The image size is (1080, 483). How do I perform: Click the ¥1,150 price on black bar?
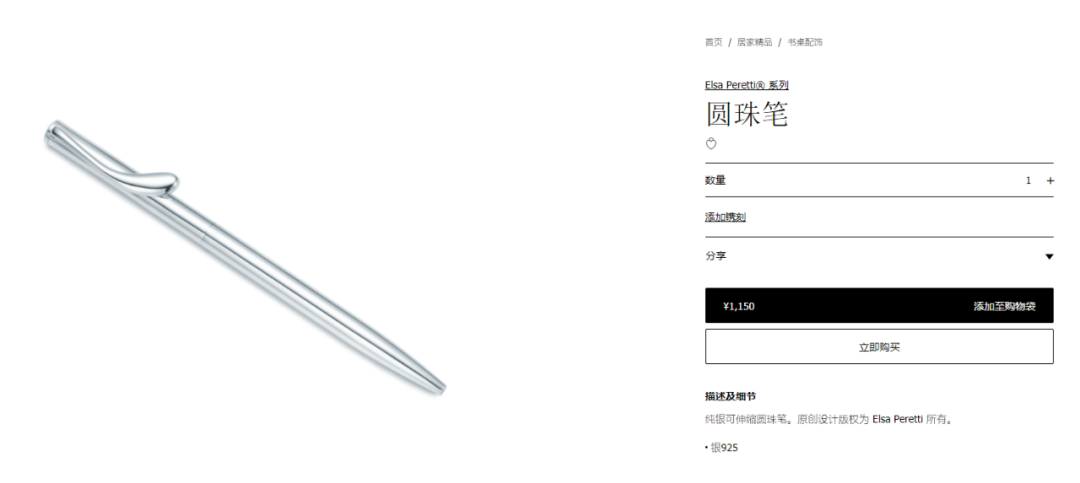(x=738, y=306)
